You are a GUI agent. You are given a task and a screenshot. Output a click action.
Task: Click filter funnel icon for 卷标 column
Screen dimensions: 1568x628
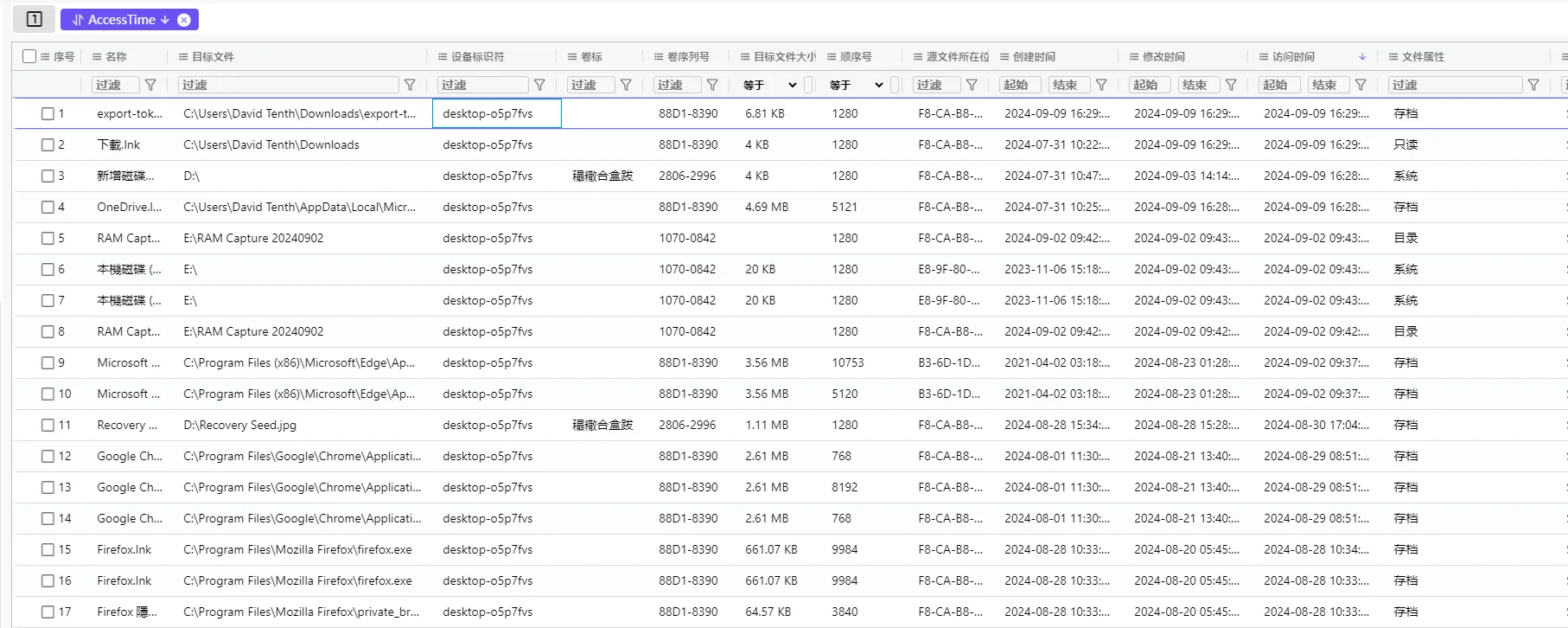pyautogui.click(x=626, y=85)
